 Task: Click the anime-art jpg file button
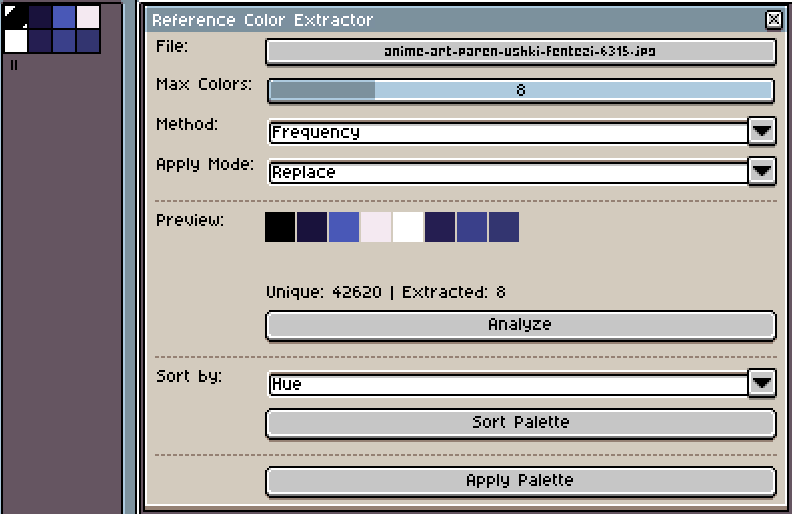[520, 51]
